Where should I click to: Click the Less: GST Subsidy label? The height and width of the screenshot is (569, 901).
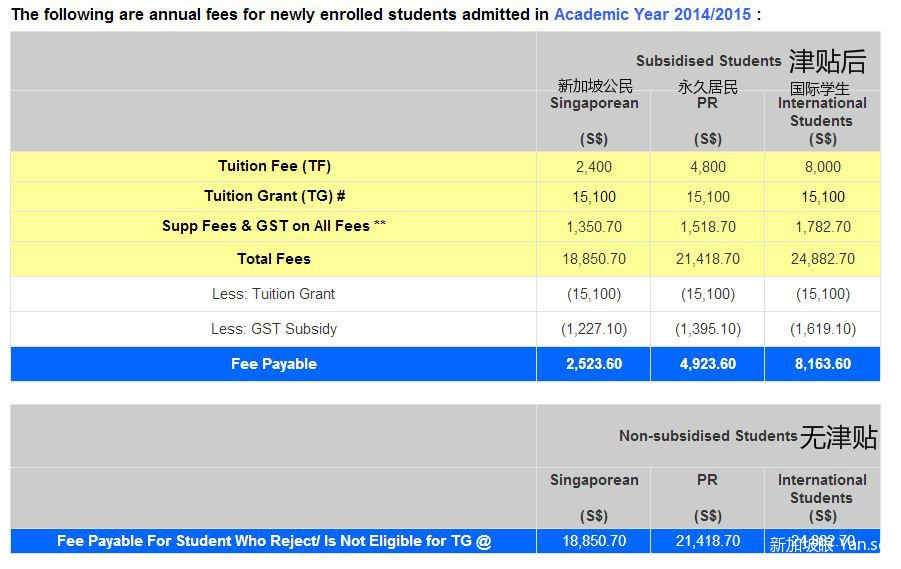point(274,329)
